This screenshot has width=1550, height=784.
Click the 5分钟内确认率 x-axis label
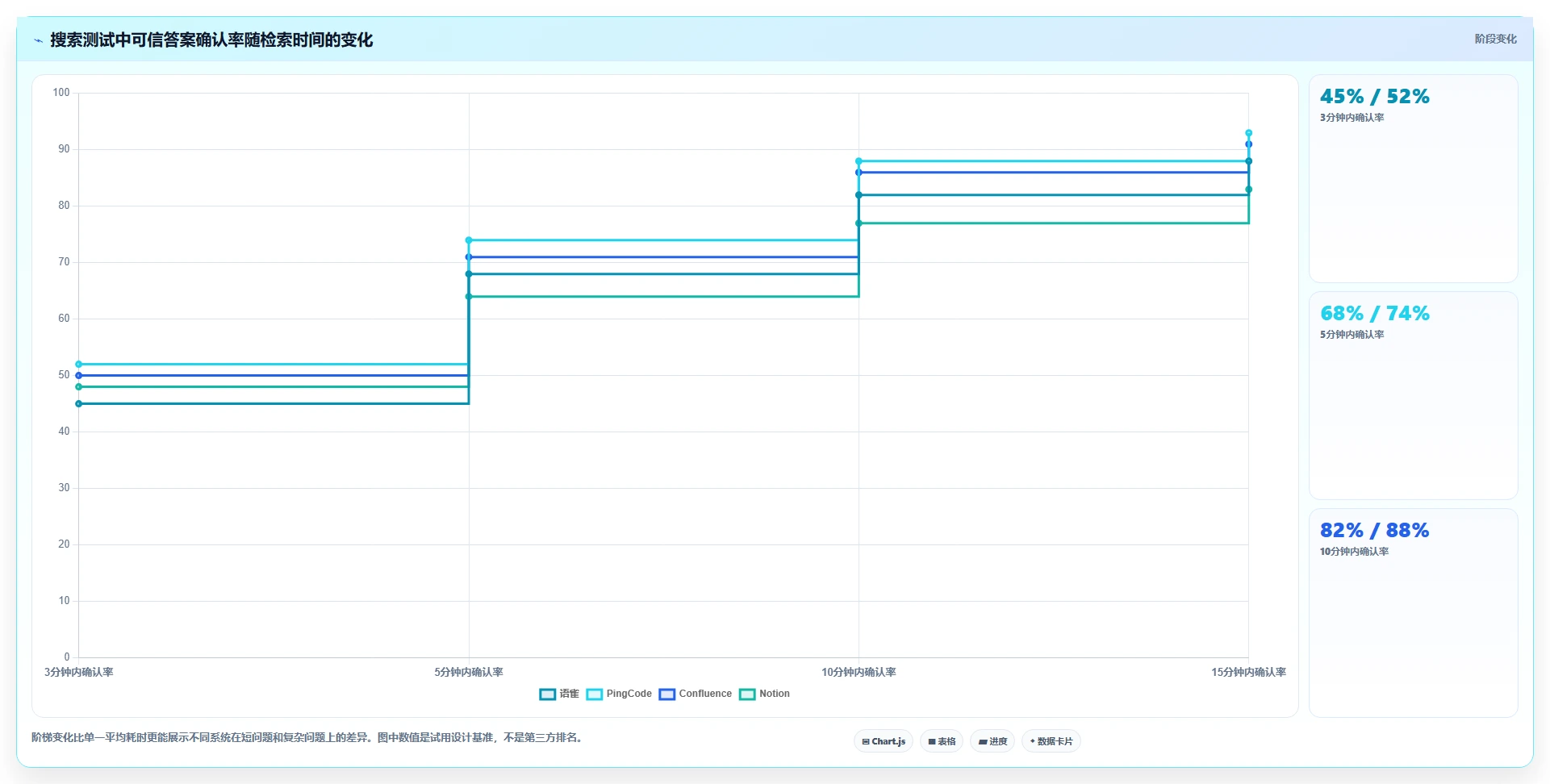pyautogui.click(x=469, y=672)
